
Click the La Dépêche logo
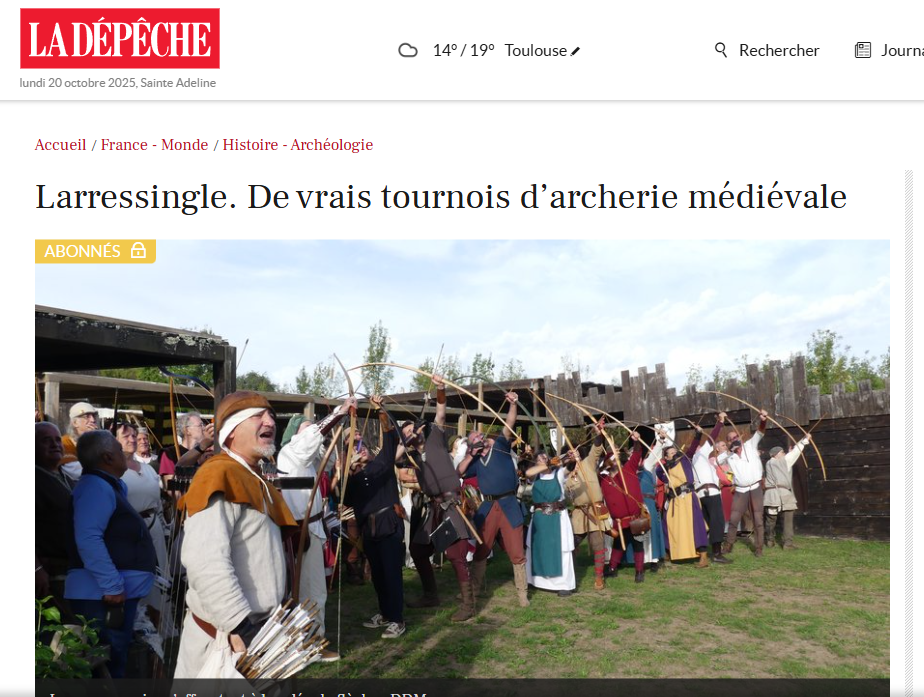120,38
